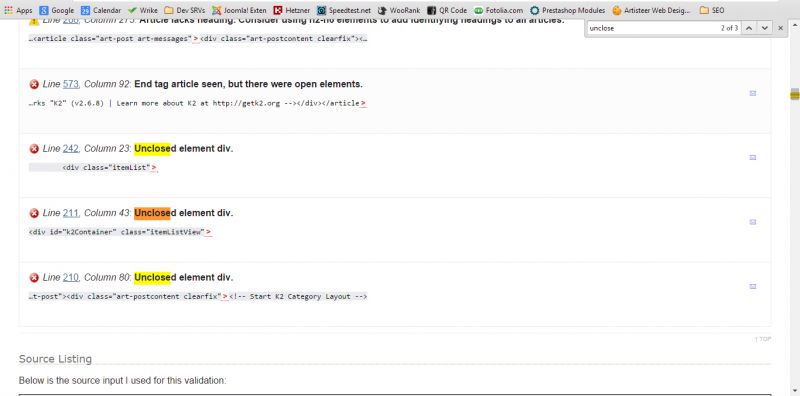Open the Google bookmark
This screenshot has height=396, width=800.
pyautogui.click(x=57, y=10)
